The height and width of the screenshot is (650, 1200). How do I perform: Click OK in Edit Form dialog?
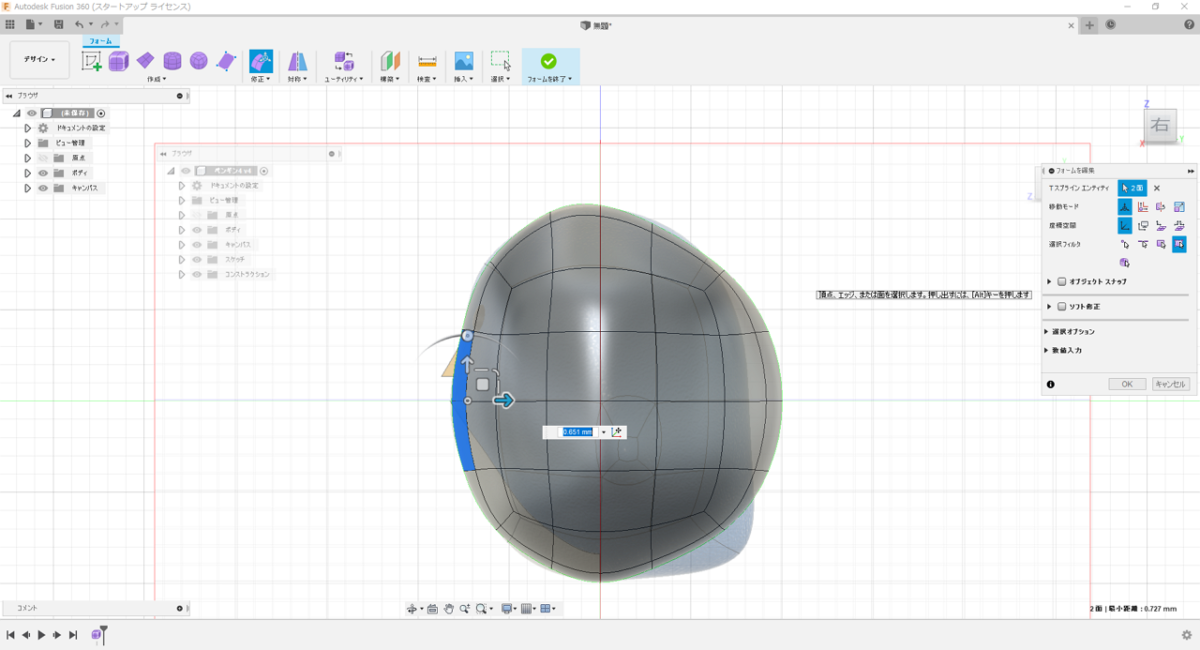pyautogui.click(x=1127, y=384)
